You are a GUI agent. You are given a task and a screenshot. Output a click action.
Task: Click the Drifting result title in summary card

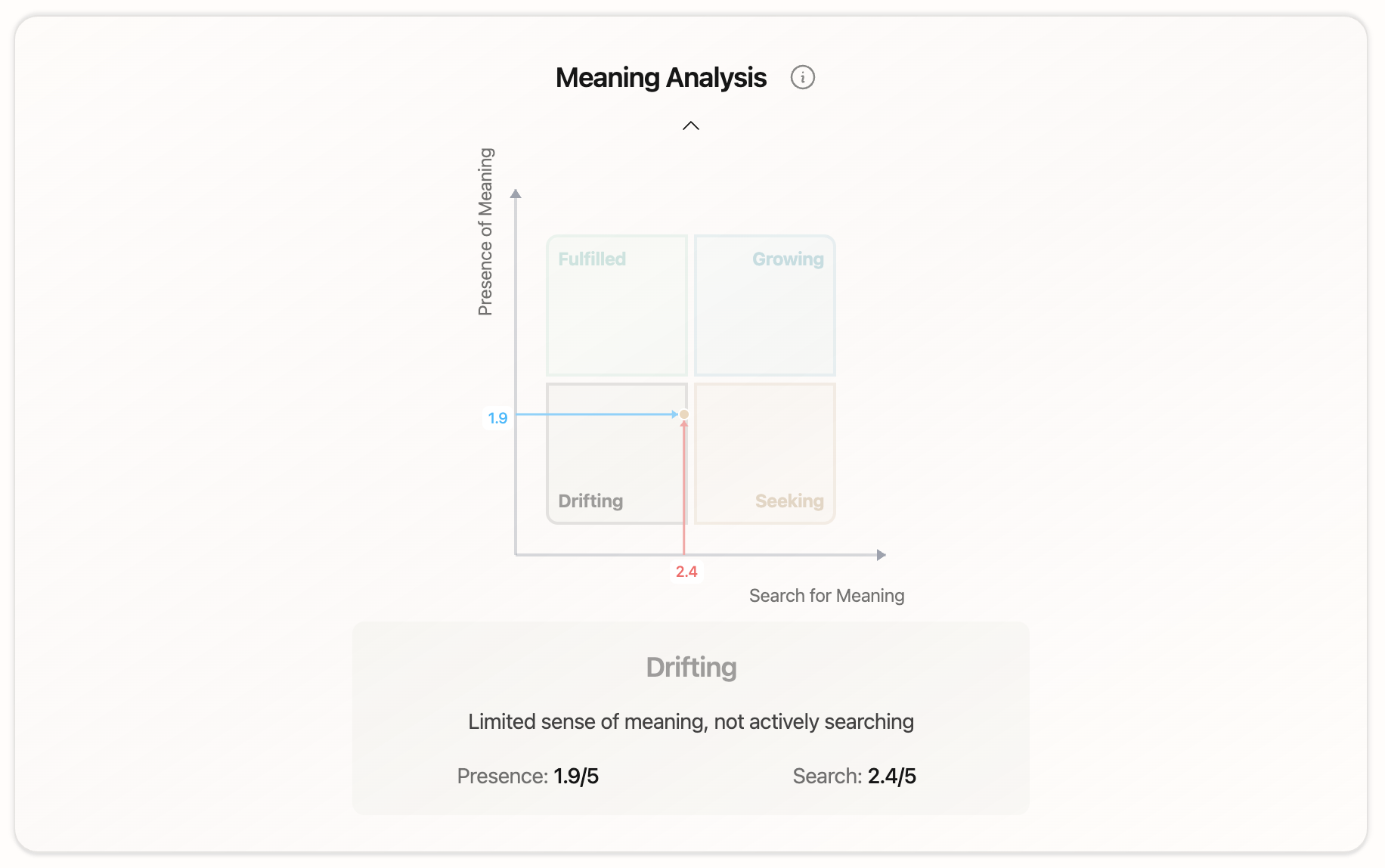691,667
